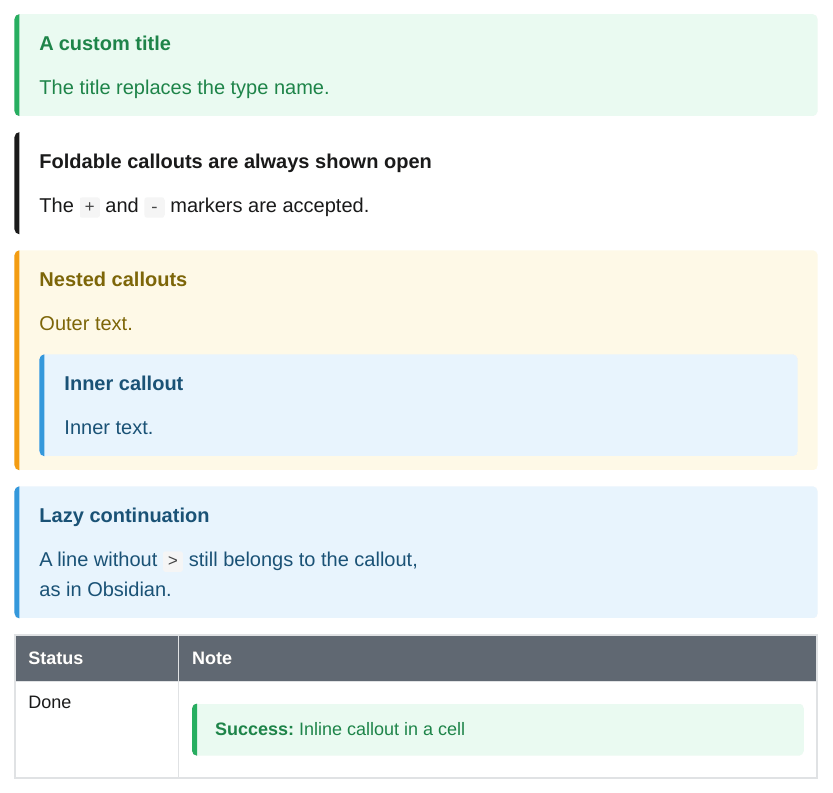Click the line 'as in Obsidian.'
Screen dimensions: 833x793
click(105, 590)
